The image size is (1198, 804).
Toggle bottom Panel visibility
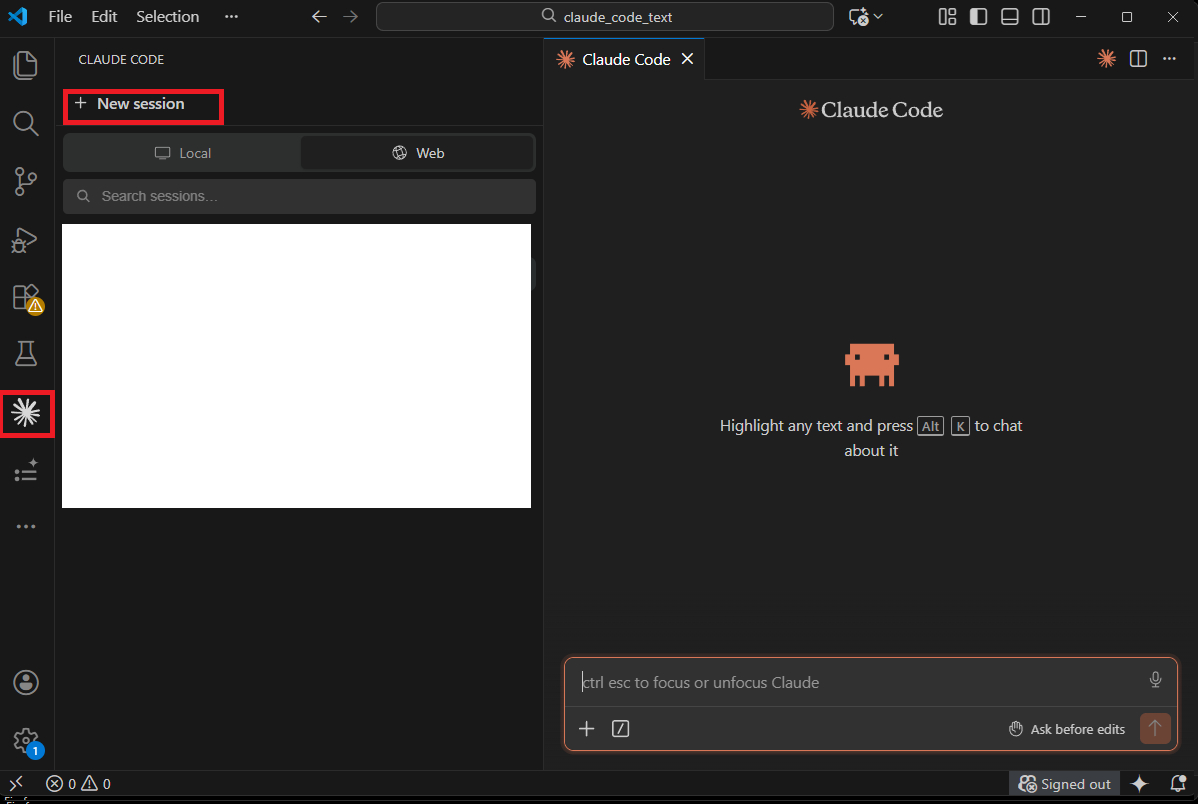point(1009,16)
